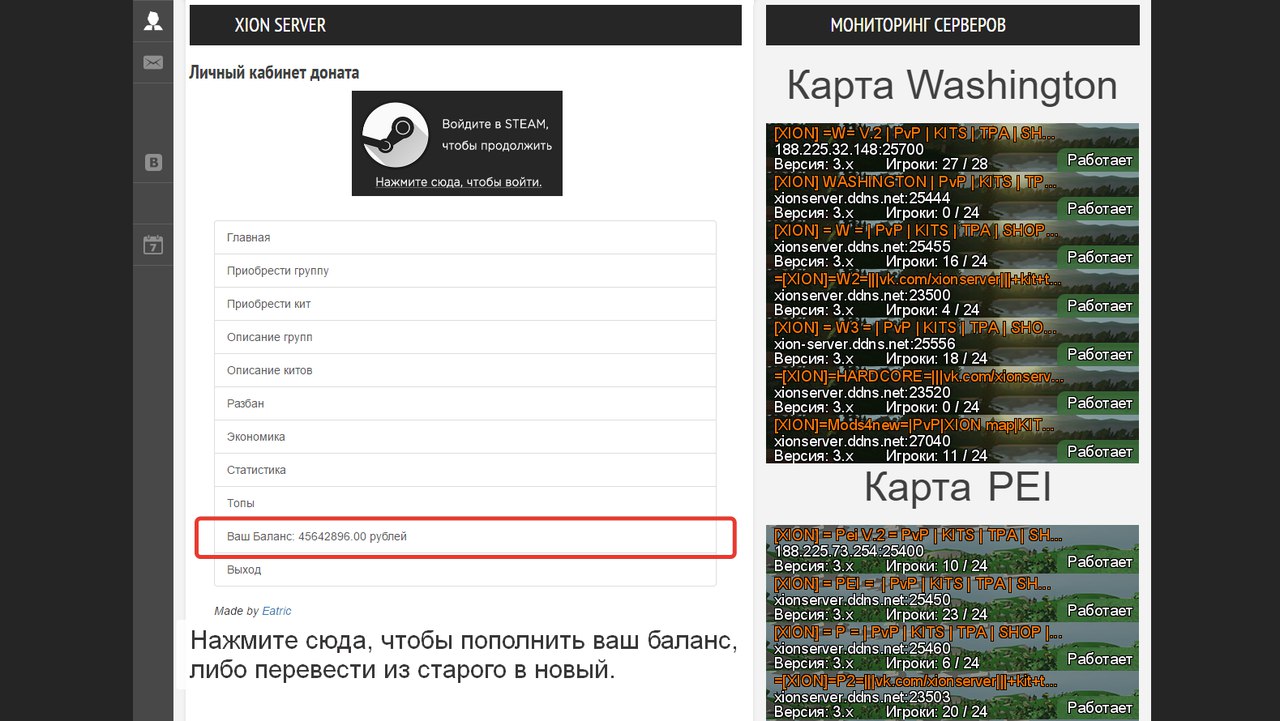Image resolution: width=1280 pixels, height=721 pixels.
Task: Click the 'Карта PEI' heading
Action: click(957, 487)
